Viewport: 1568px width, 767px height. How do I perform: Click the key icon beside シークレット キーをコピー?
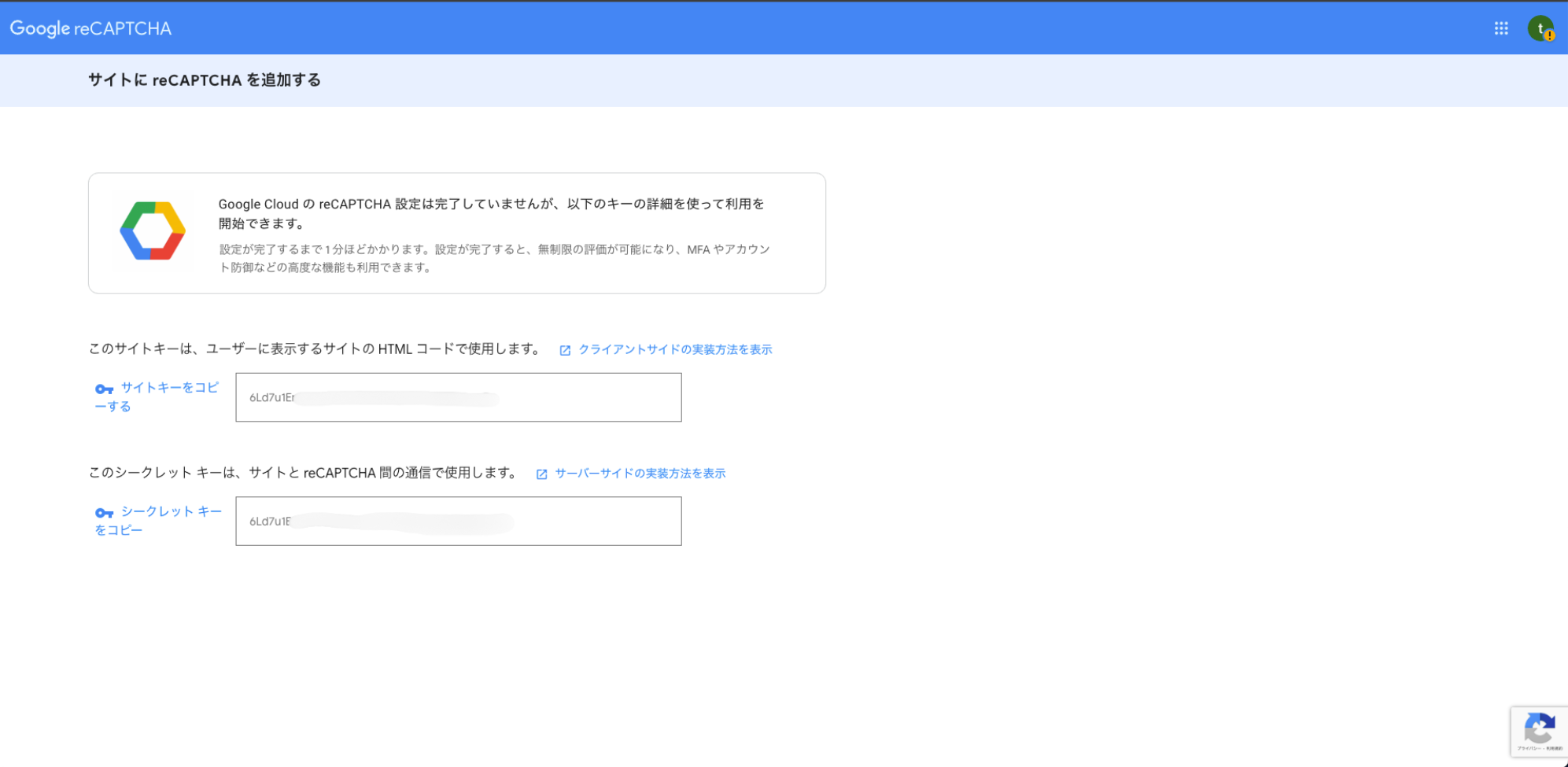click(105, 513)
